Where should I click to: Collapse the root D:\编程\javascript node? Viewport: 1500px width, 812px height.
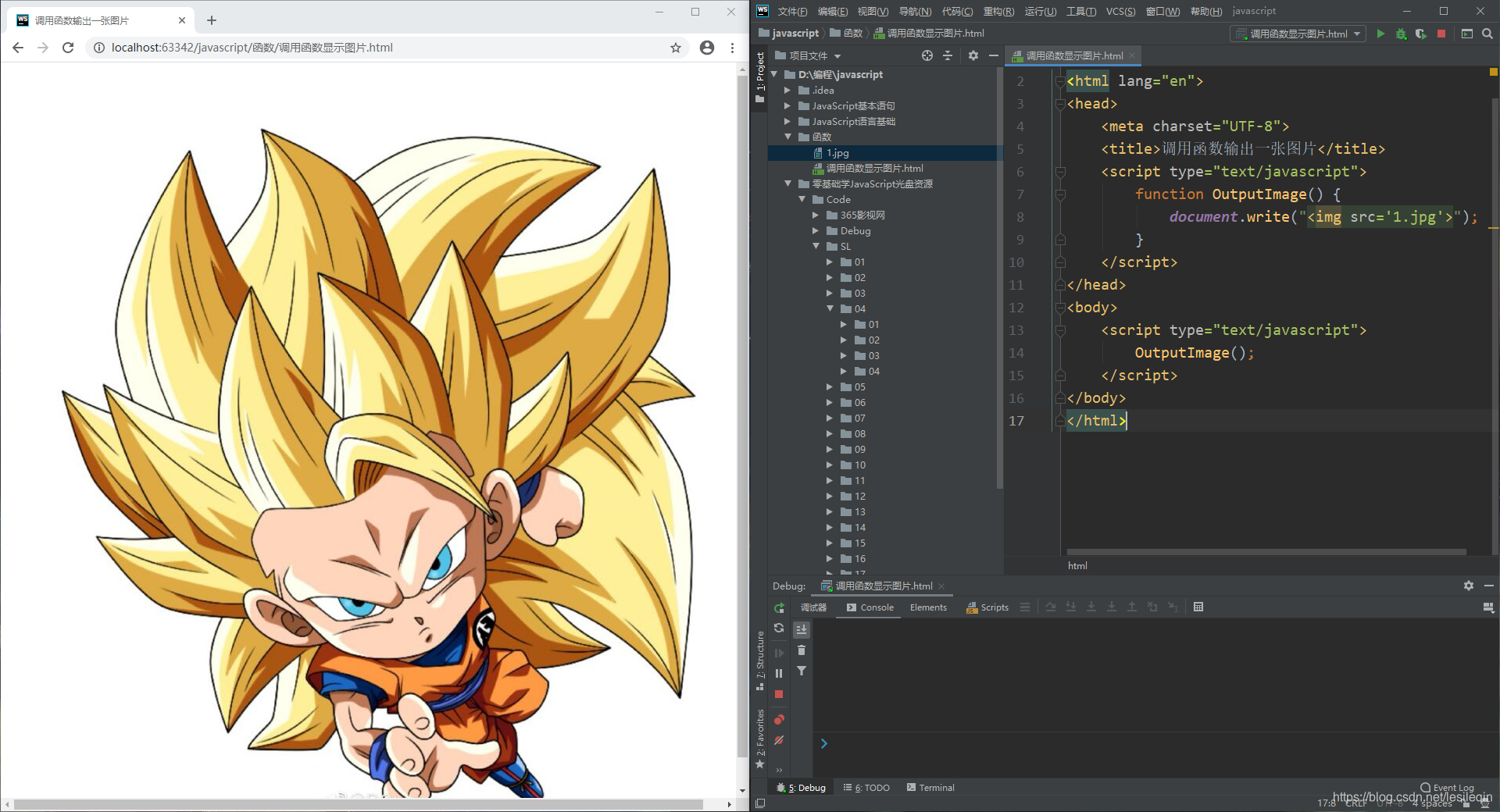[x=774, y=74]
